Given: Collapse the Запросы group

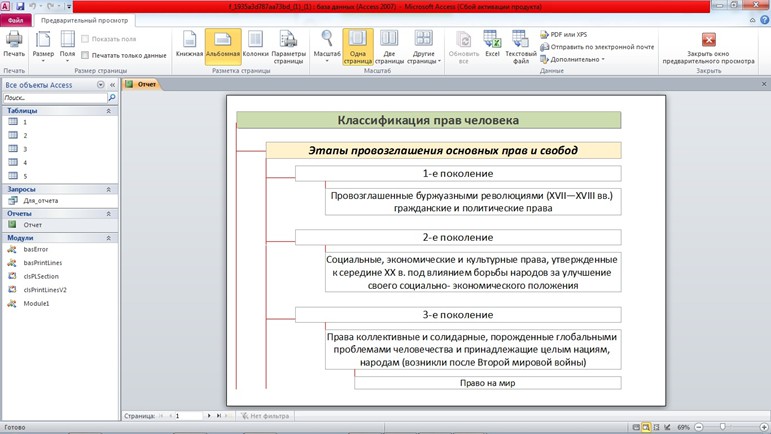Looking at the screenshot, I should pos(109,189).
